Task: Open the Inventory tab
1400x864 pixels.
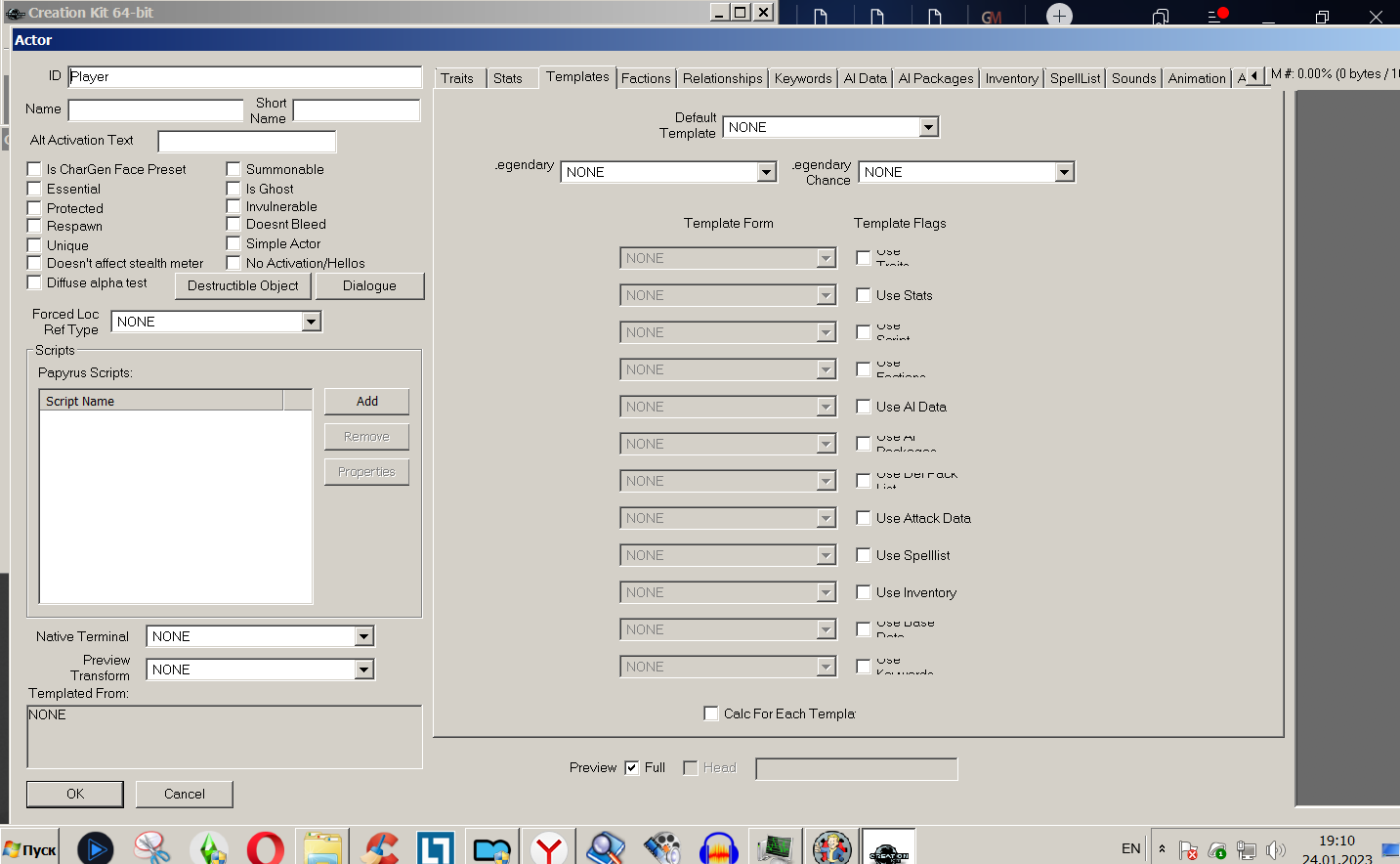Action: coord(1011,78)
